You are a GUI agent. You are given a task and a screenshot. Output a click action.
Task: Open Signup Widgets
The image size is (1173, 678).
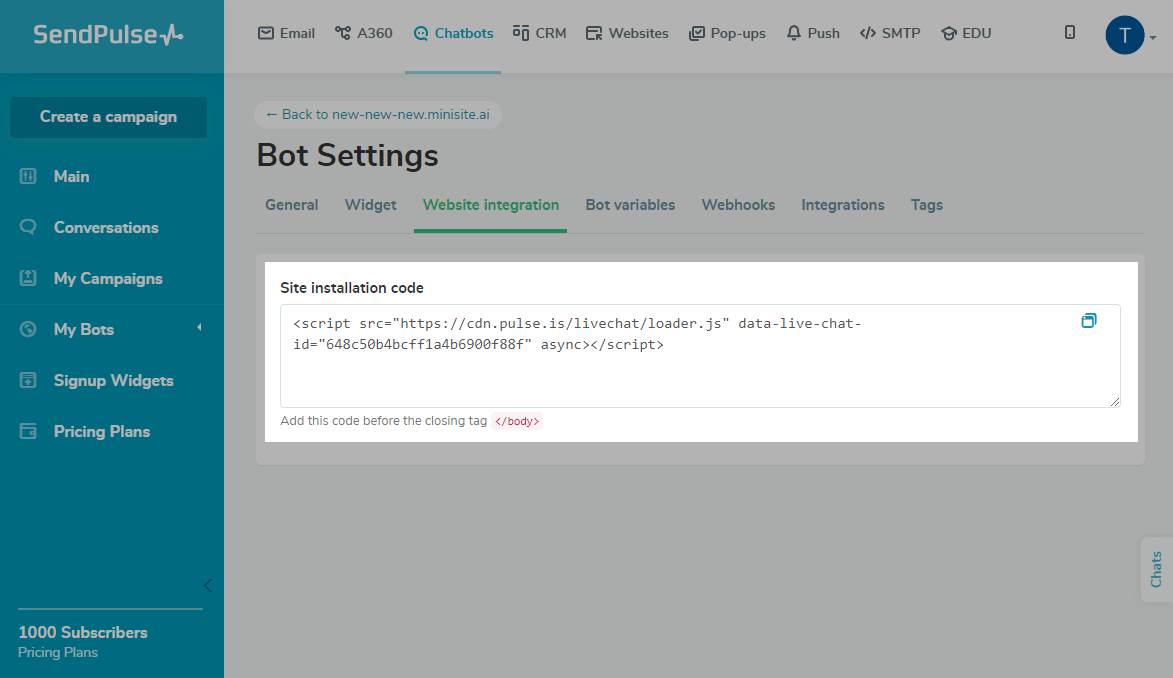click(x=111, y=380)
